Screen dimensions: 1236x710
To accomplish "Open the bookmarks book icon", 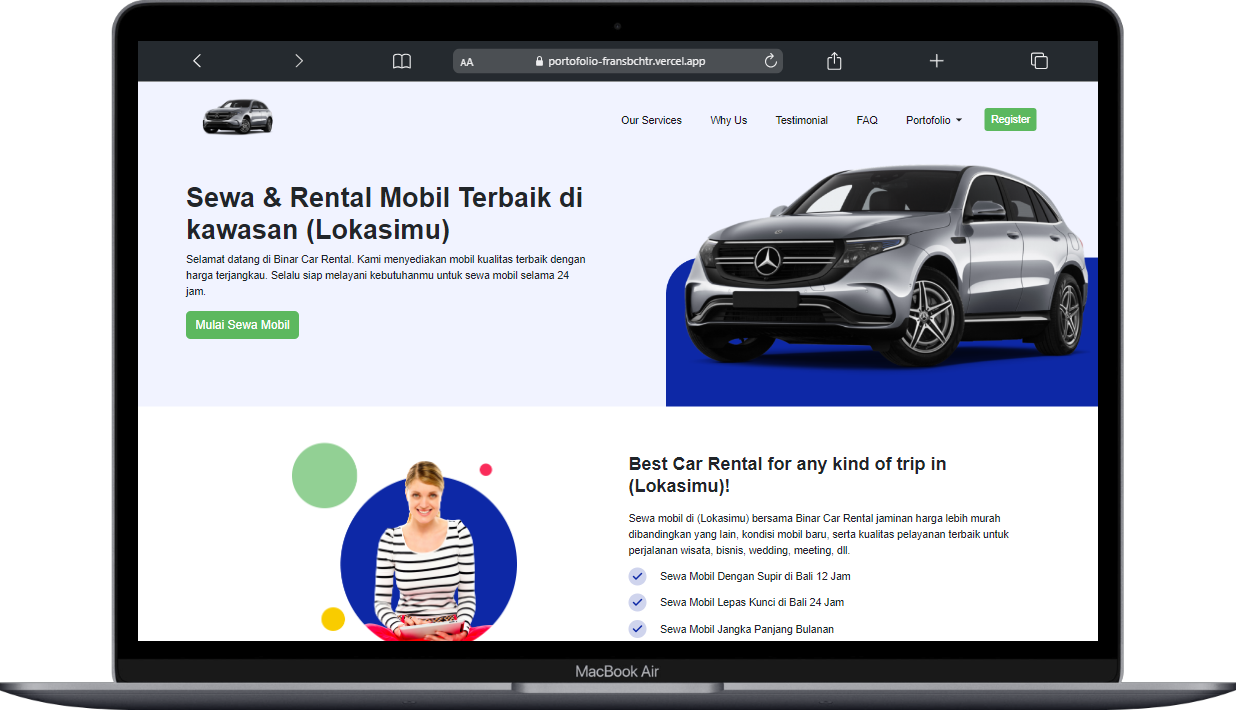I will 402,61.
